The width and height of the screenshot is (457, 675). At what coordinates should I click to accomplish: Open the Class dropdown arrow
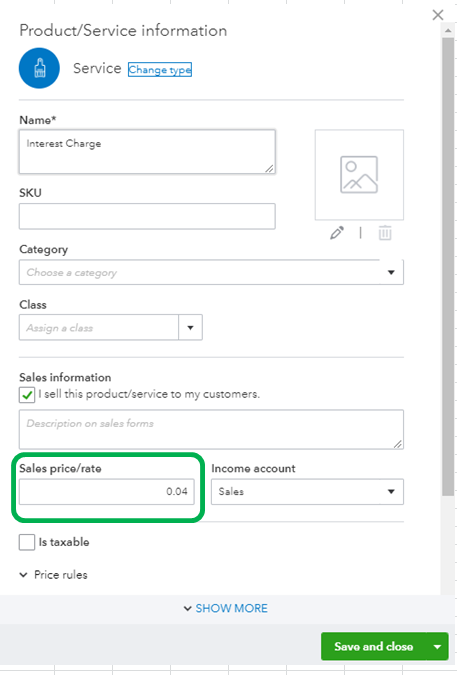(x=190, y=328)
